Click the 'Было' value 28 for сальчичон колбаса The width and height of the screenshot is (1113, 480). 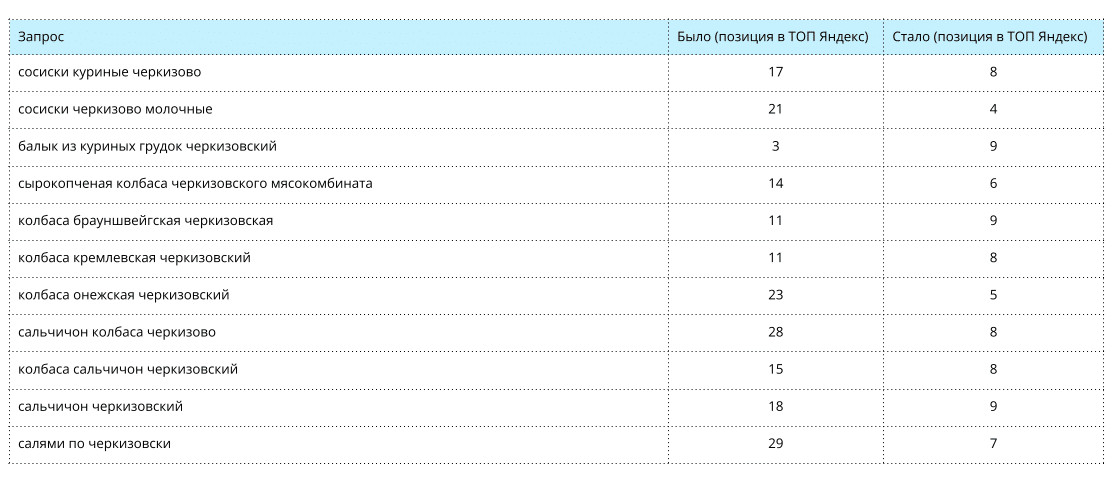(775, 332)
